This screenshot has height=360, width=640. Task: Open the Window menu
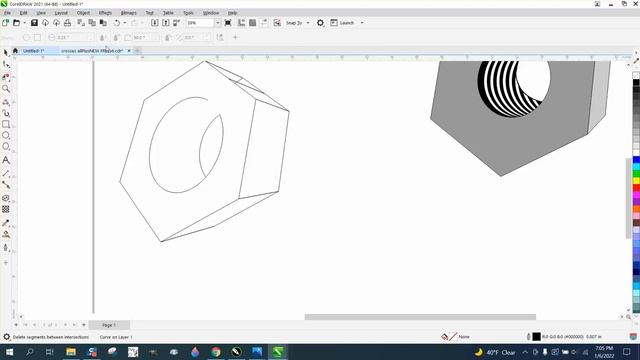[x=211, y=13]
